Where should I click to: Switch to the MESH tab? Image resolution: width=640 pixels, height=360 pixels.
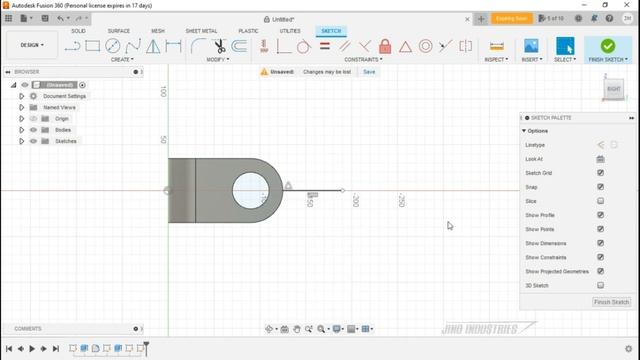(x=158, y=31)
